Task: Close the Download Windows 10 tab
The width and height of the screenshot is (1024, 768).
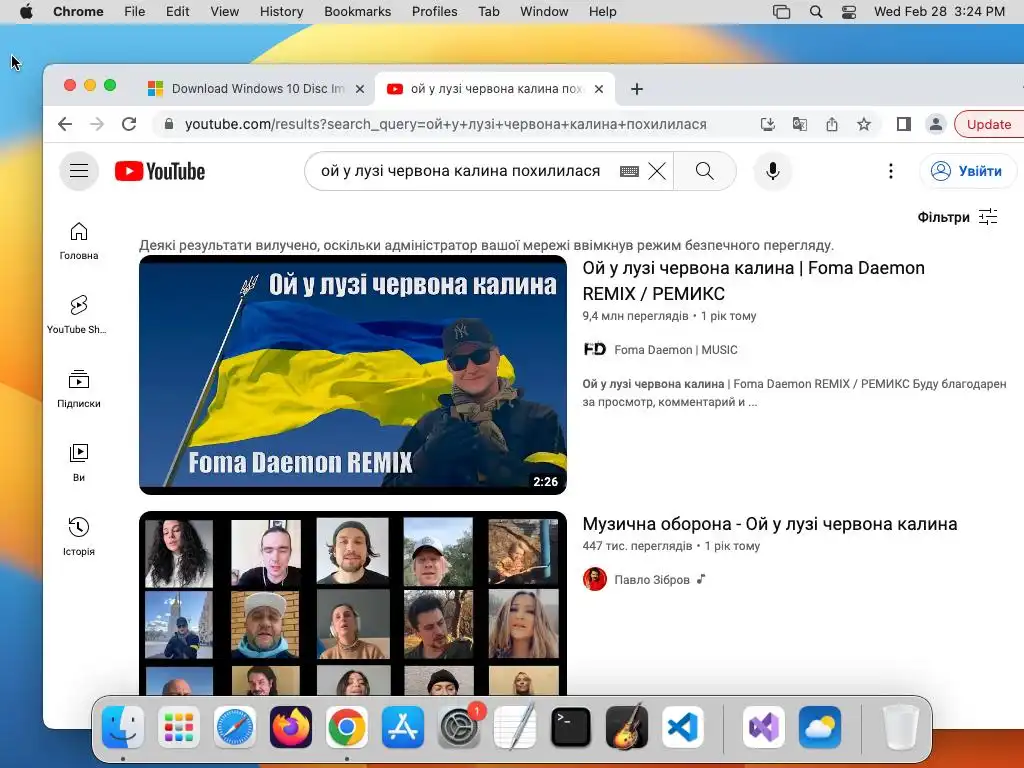Action: tap(359, 89)
